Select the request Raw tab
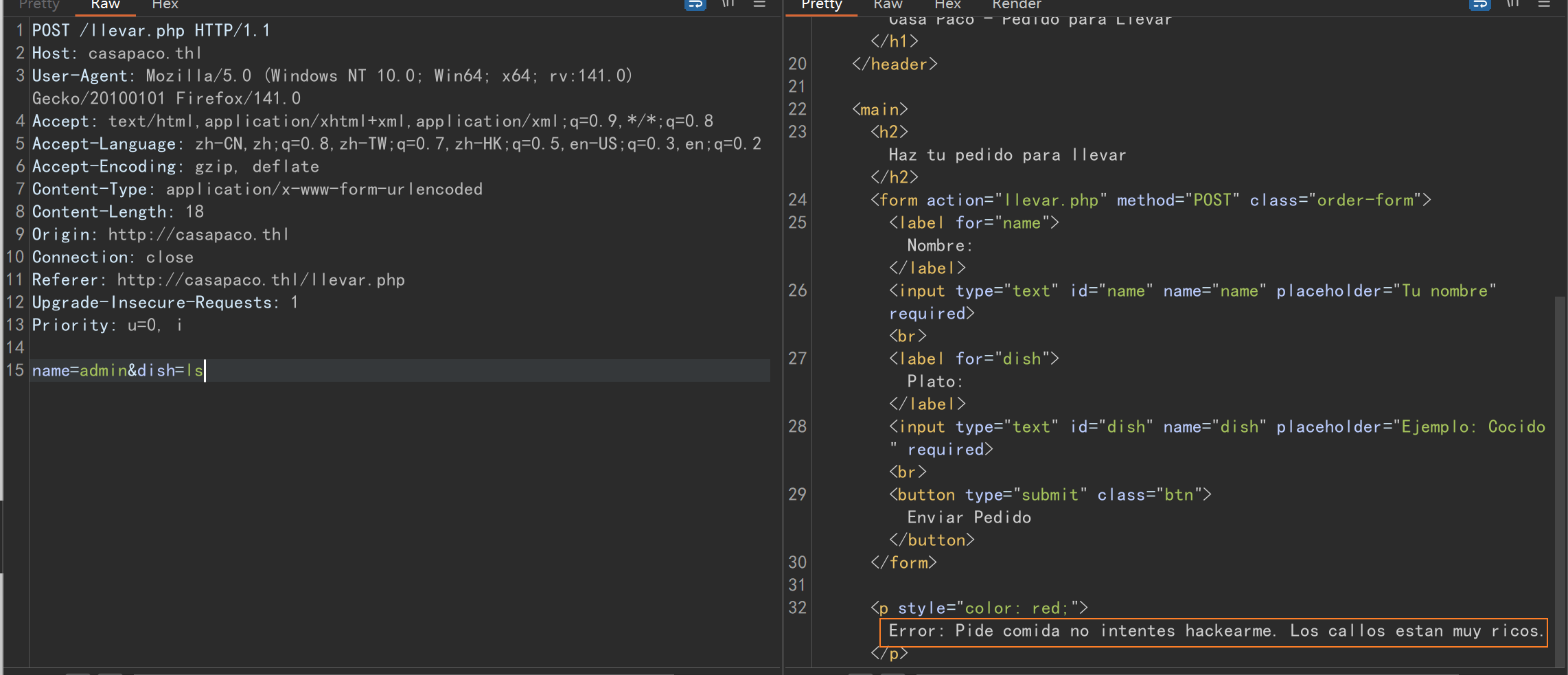 105,5
